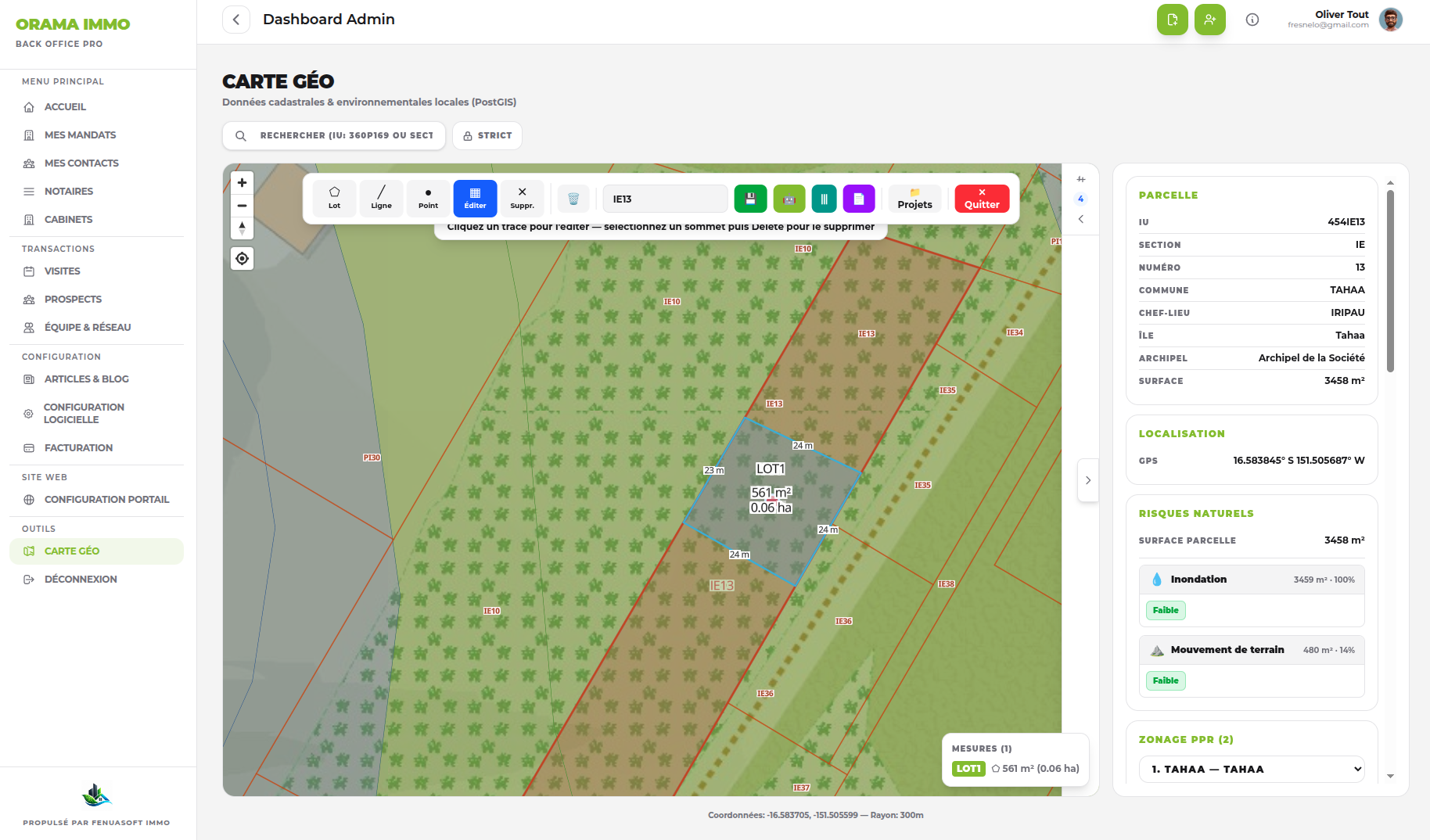Activate the Éditer tool
The width and height of the screenshot is (1430, 840).
click(x=476, y=199)
